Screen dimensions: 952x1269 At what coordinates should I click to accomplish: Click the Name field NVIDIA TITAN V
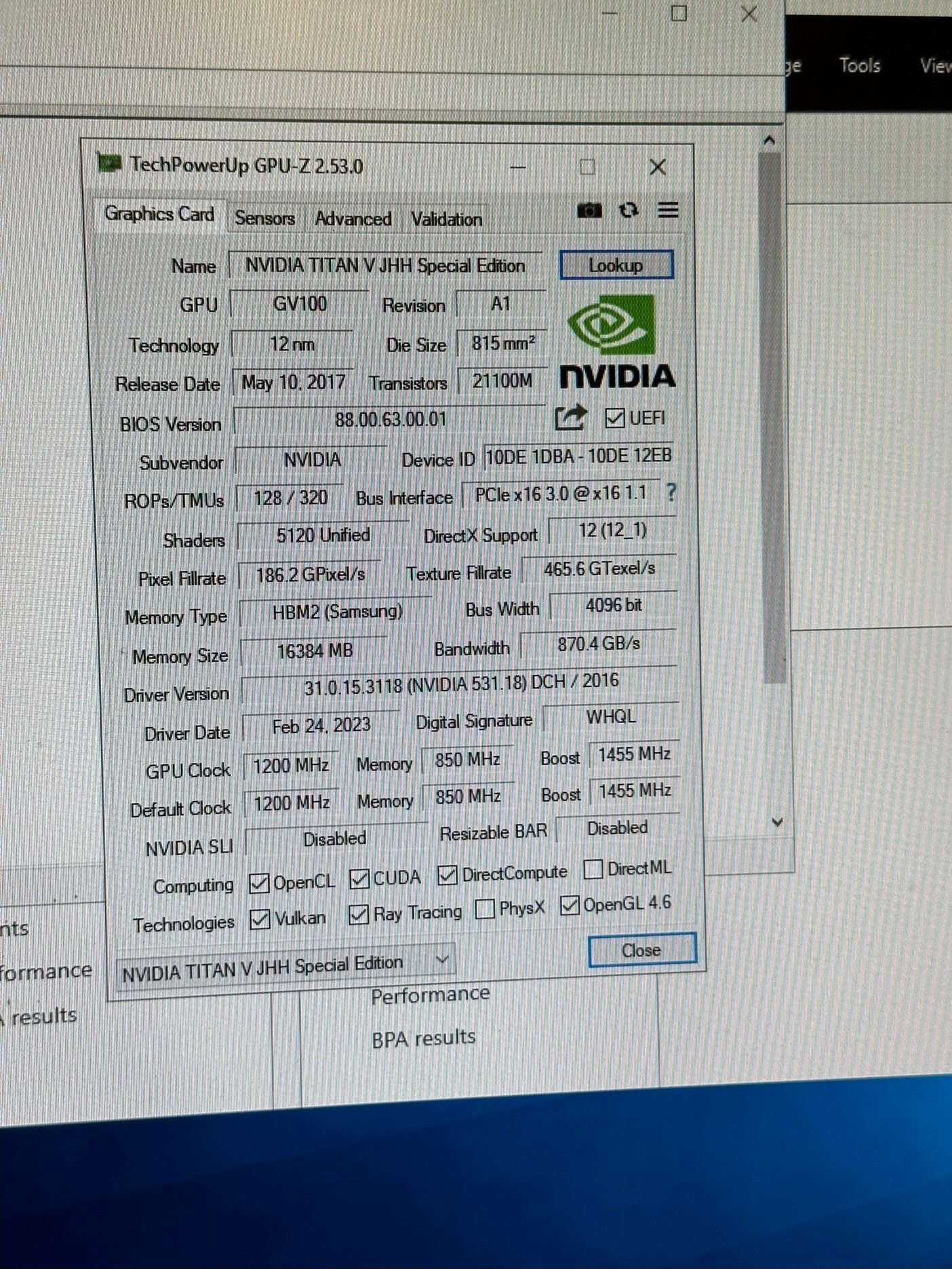[385, 265]
